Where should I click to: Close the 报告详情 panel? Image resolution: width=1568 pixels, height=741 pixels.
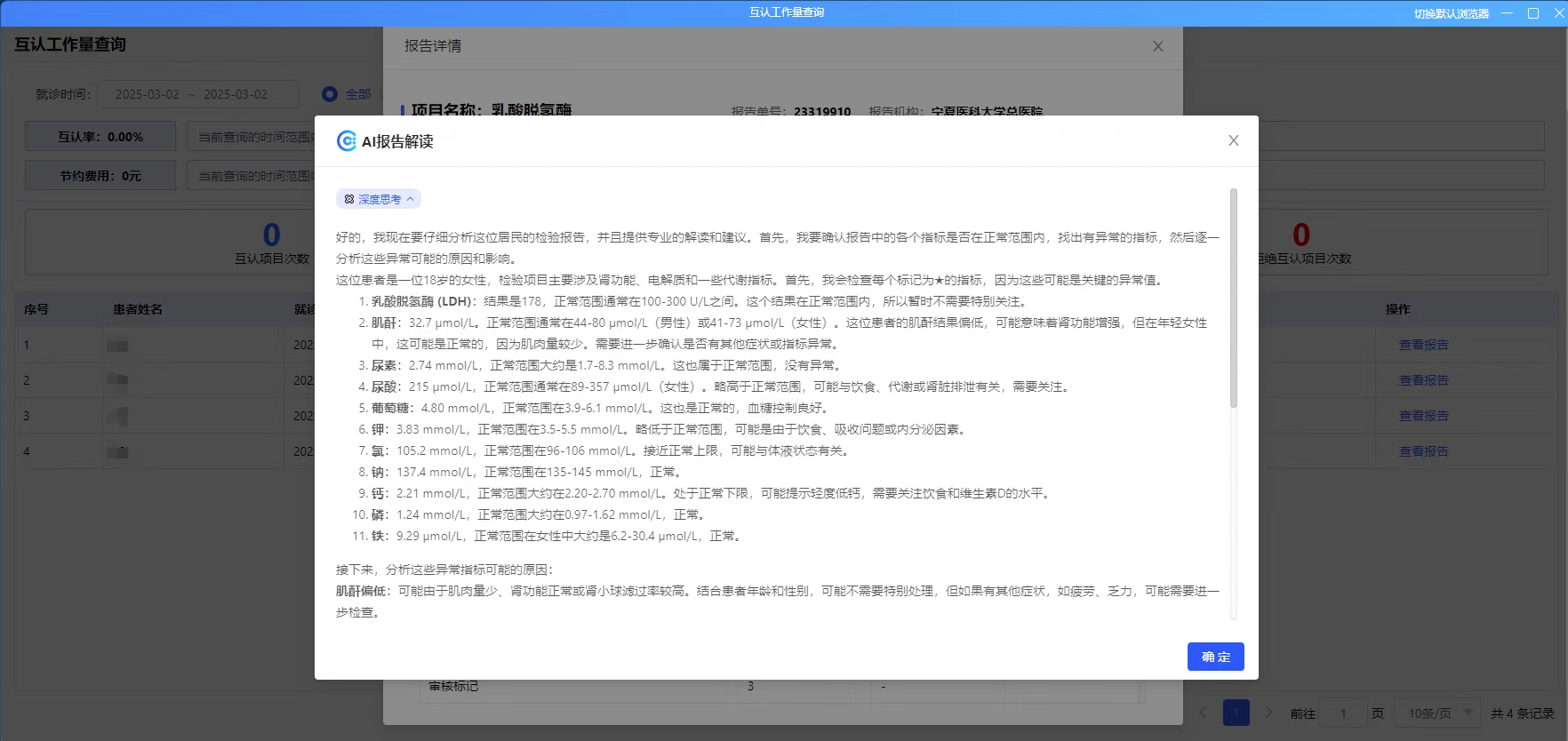[x=1157, y=46]
